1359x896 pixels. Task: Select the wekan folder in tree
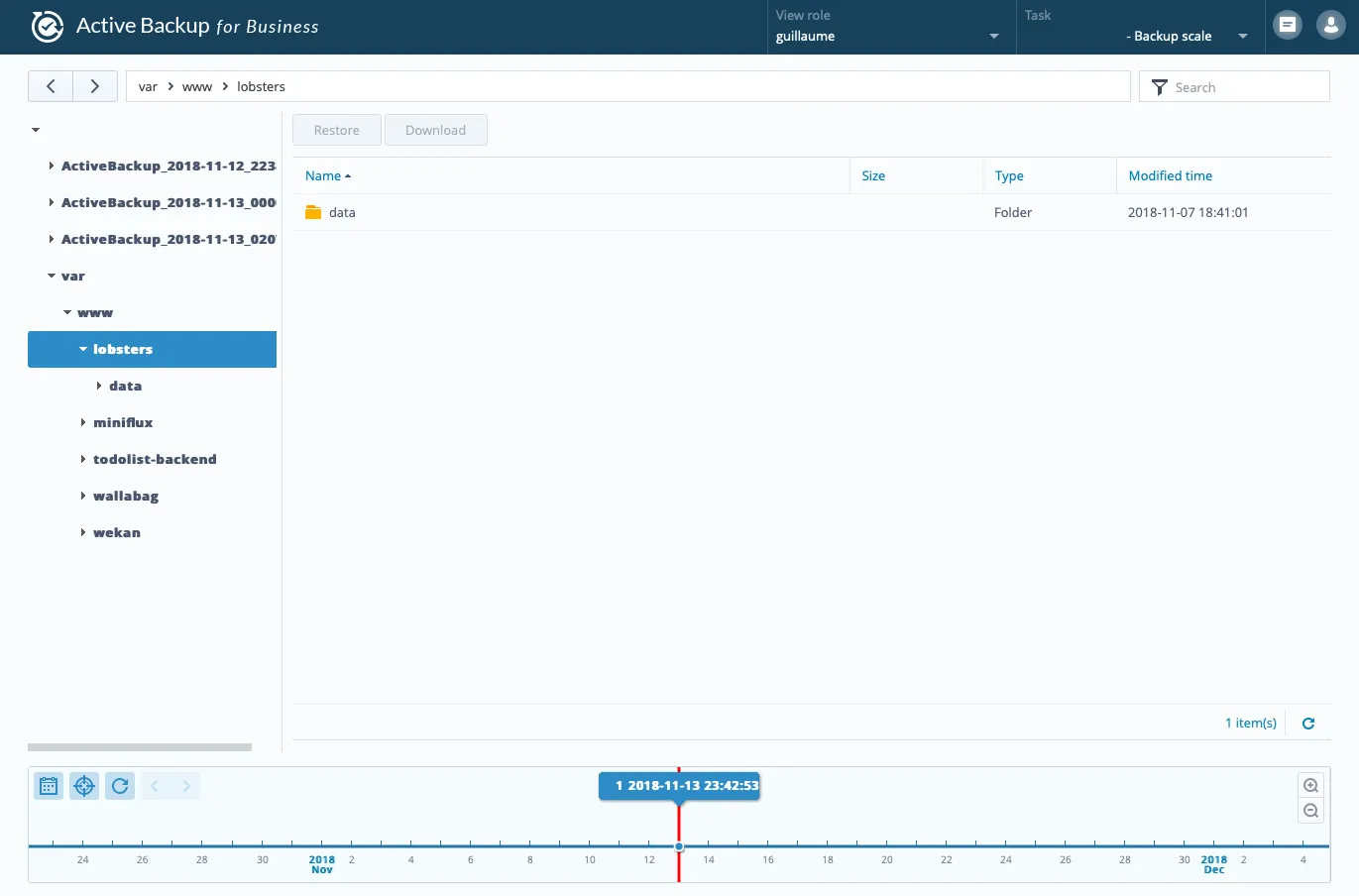[117, 532]
